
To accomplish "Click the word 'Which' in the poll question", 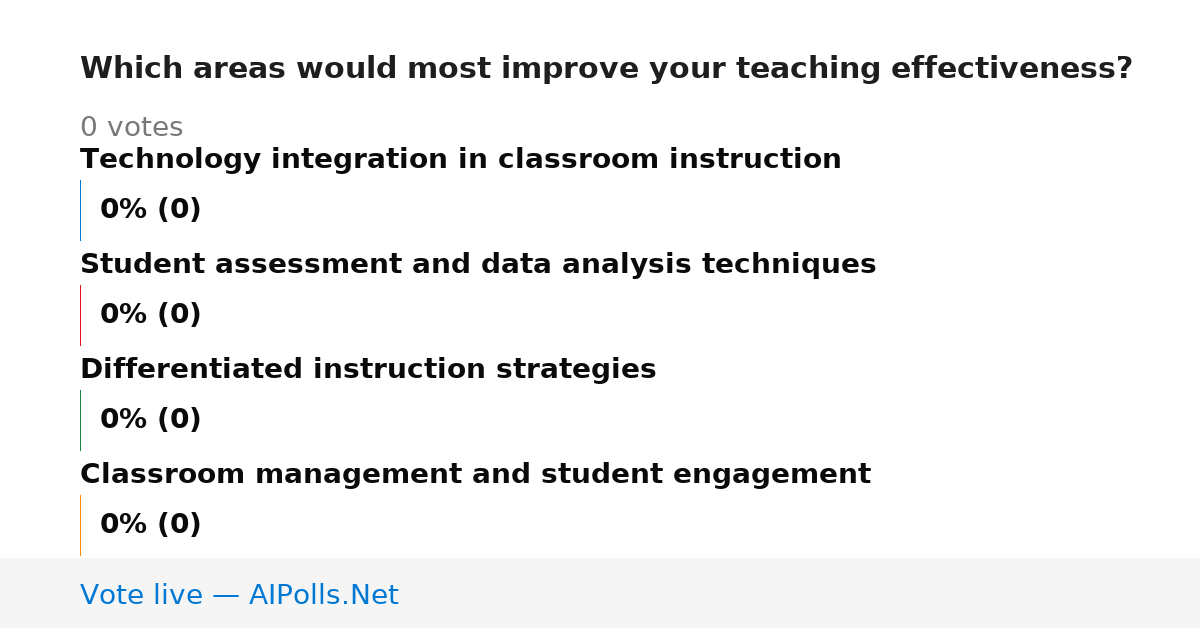I will click(129, 69).
